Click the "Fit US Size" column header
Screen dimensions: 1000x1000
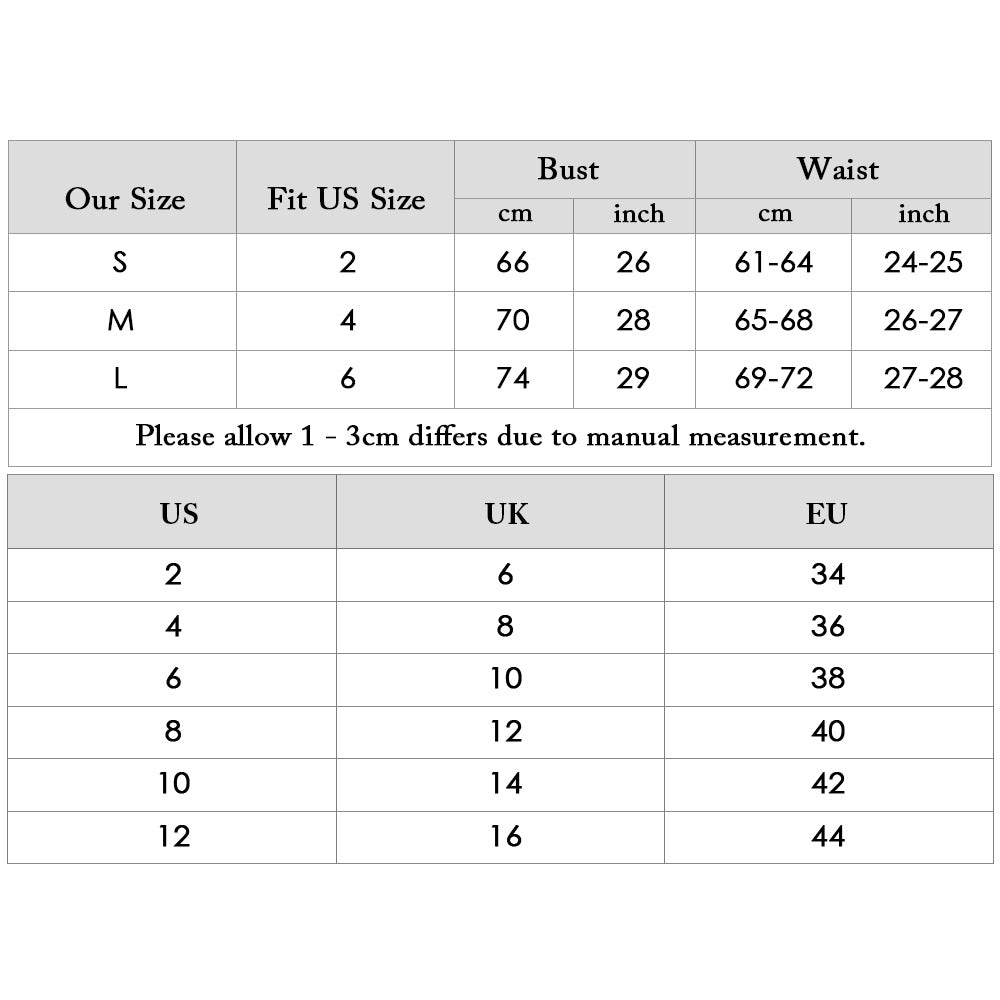346,199
